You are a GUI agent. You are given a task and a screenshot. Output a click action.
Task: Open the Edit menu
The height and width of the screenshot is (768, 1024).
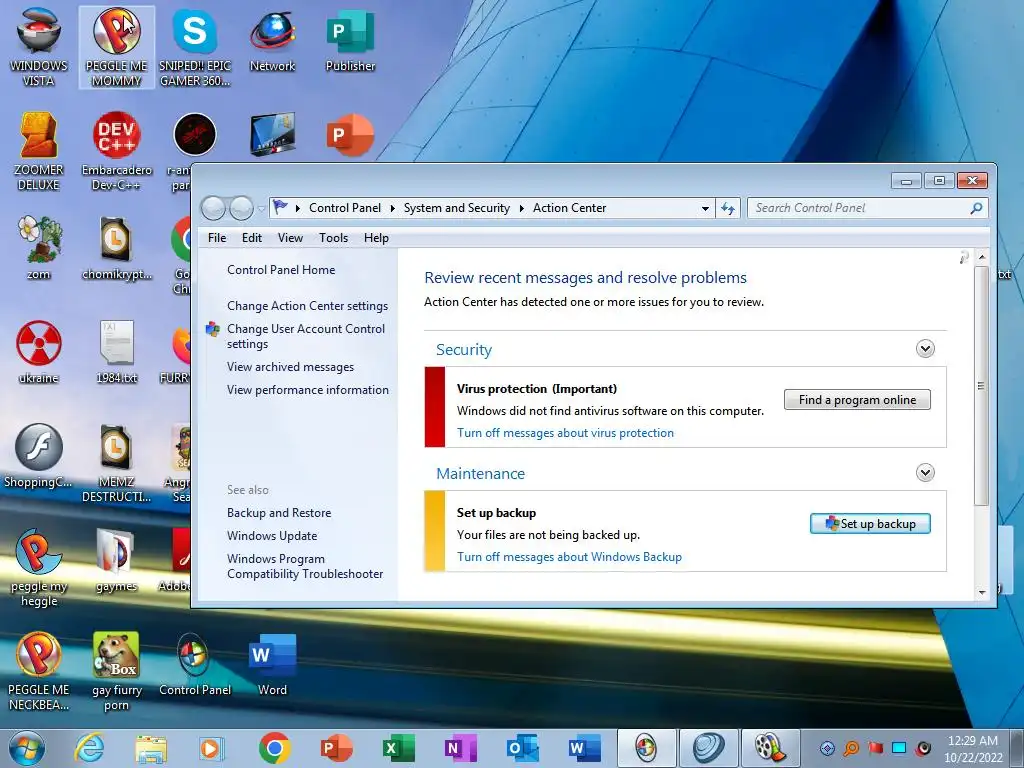[251, 238]
